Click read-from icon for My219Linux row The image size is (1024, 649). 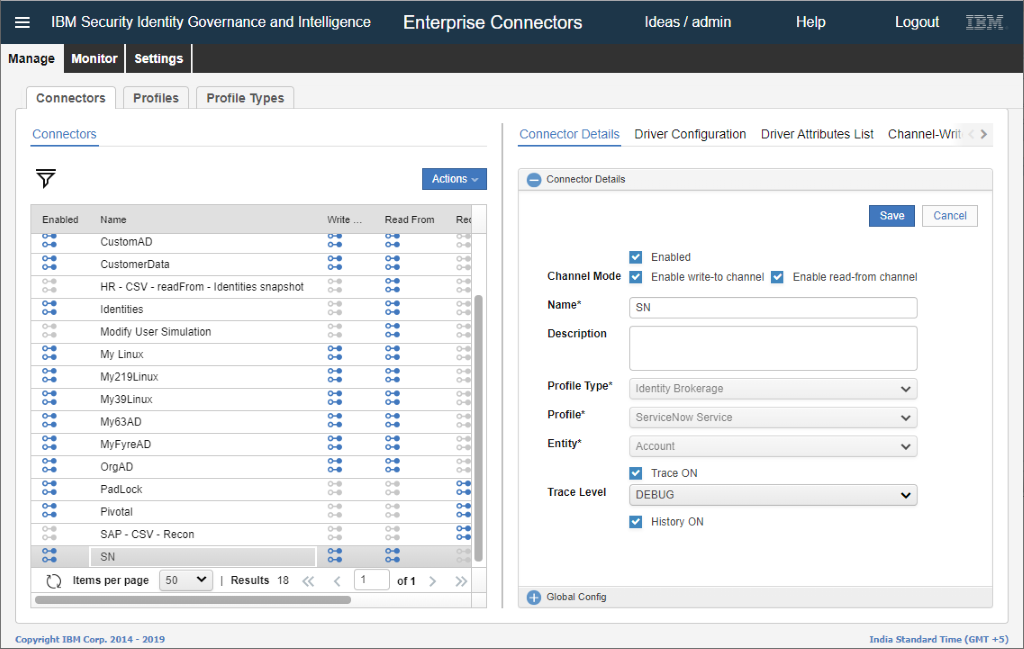coord(392,376)
